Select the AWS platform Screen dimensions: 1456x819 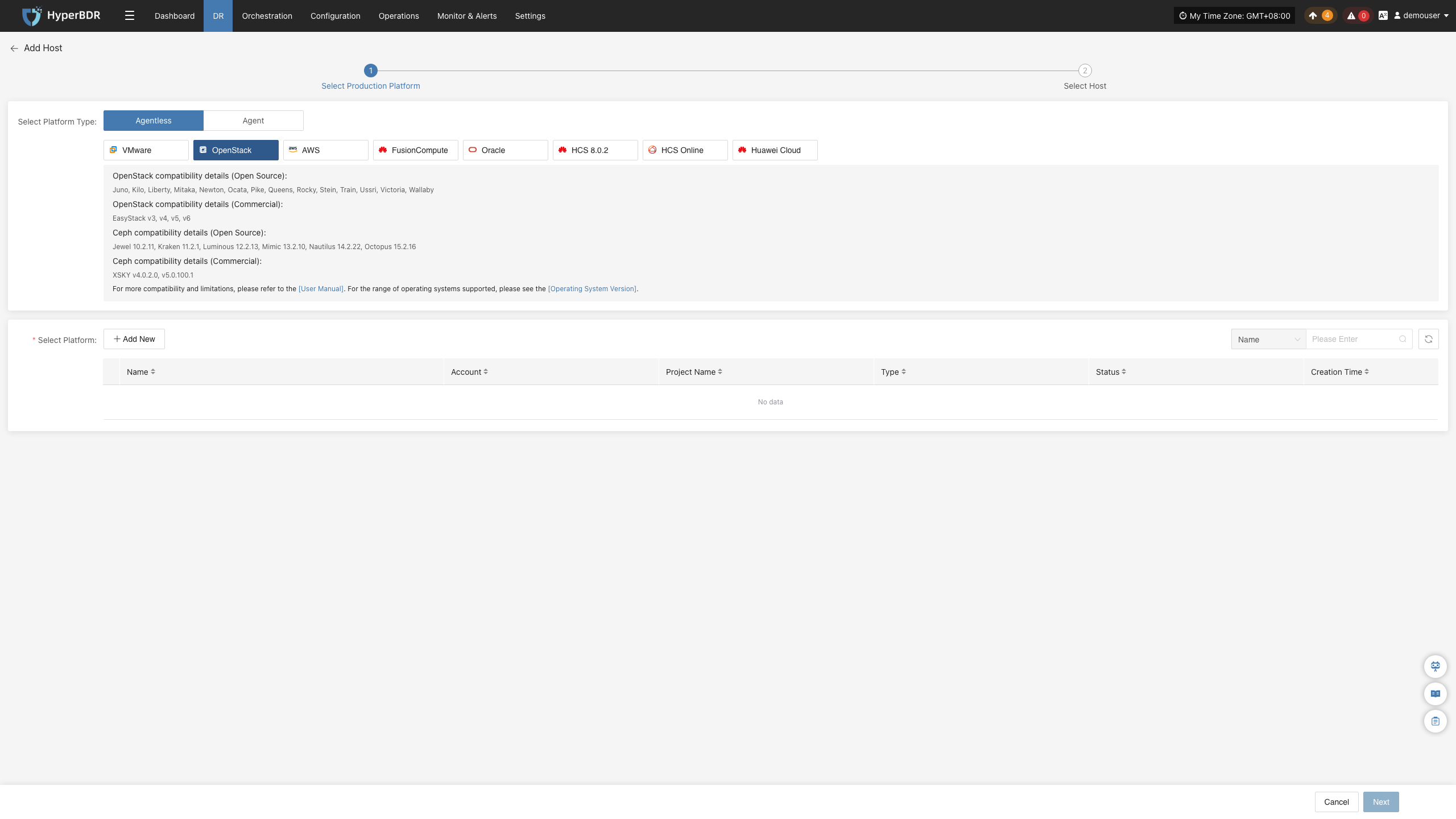coord(326,150)
